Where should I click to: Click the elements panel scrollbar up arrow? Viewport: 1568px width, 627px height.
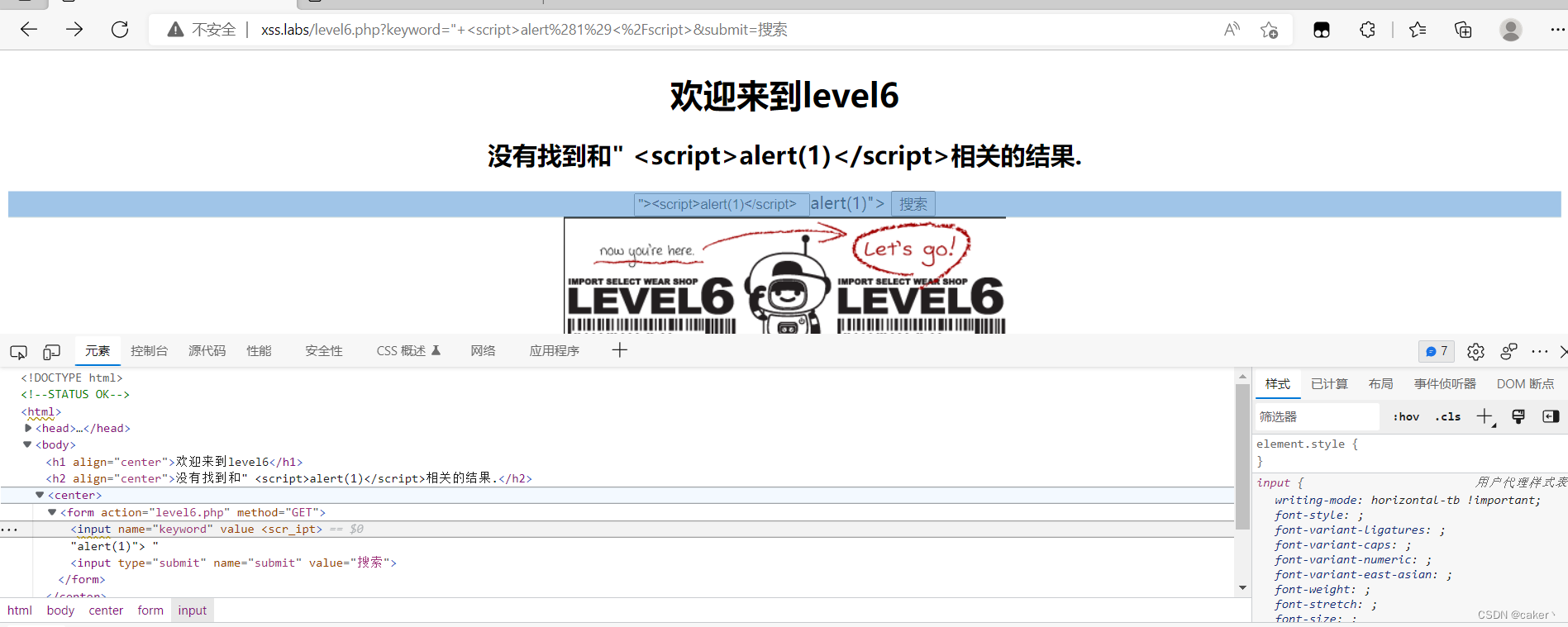(x=1242, y=377)
